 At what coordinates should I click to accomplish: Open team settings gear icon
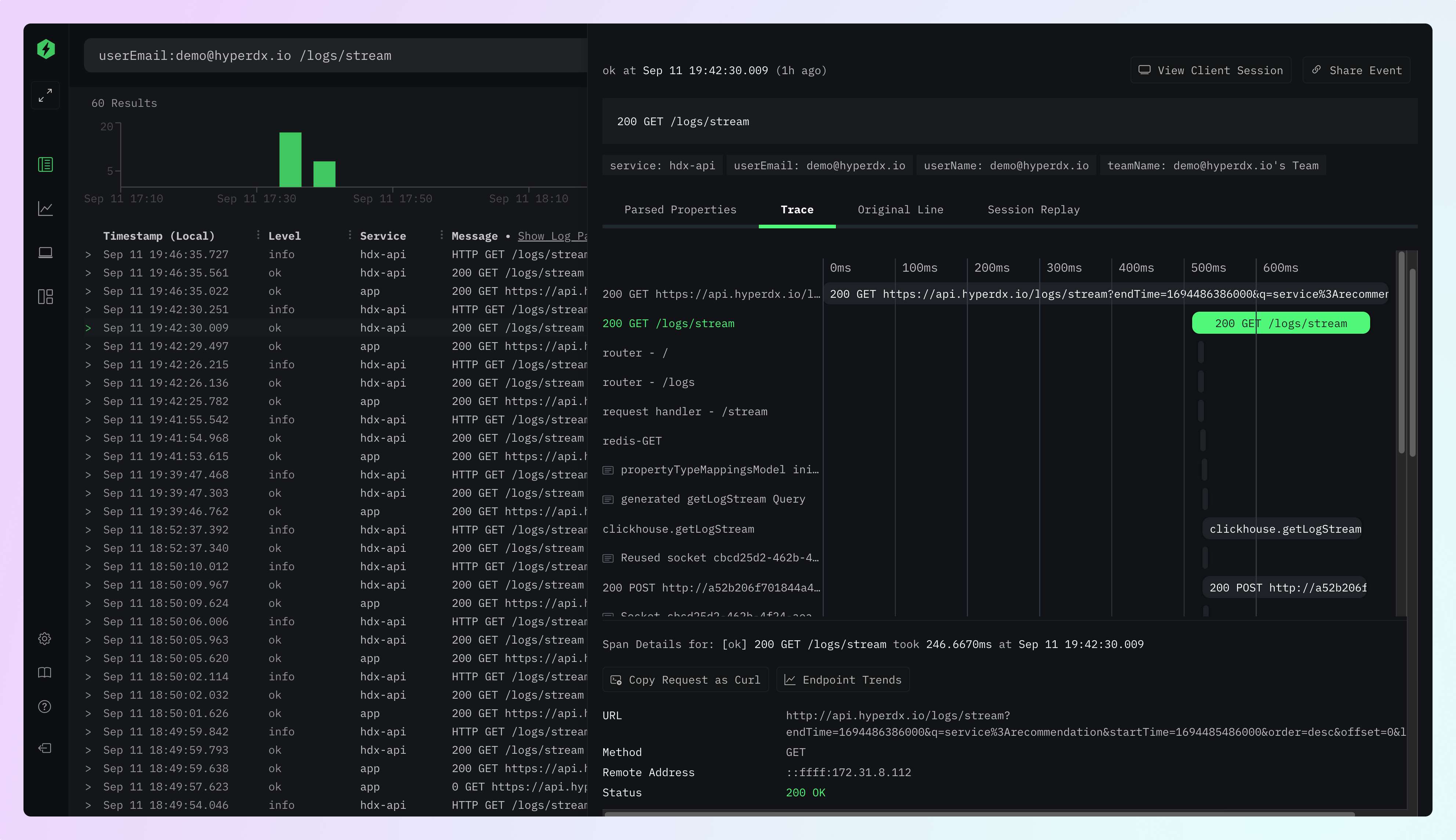44,639
